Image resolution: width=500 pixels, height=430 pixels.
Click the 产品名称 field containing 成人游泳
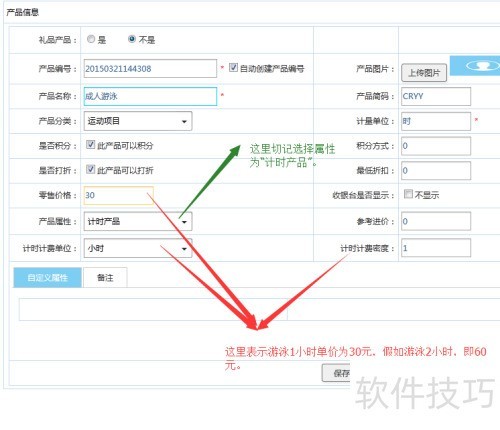point(150,96)
